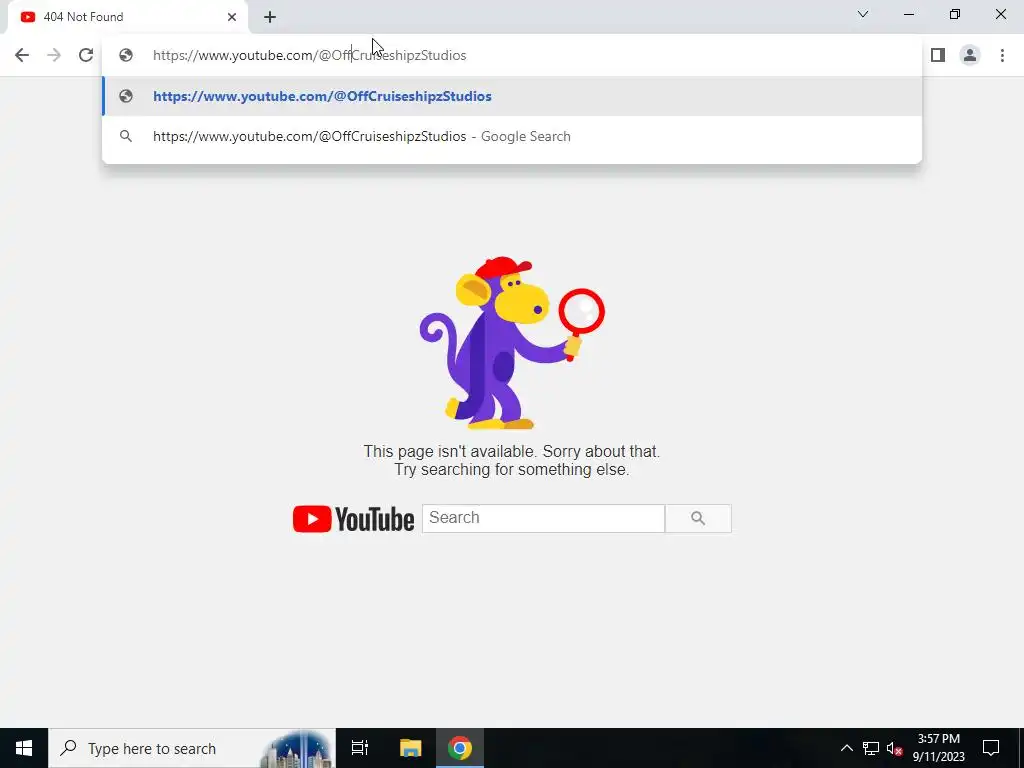Open File Explorer from the taskbar
The image size is (1024, 768).
click(x=410, y=748)
